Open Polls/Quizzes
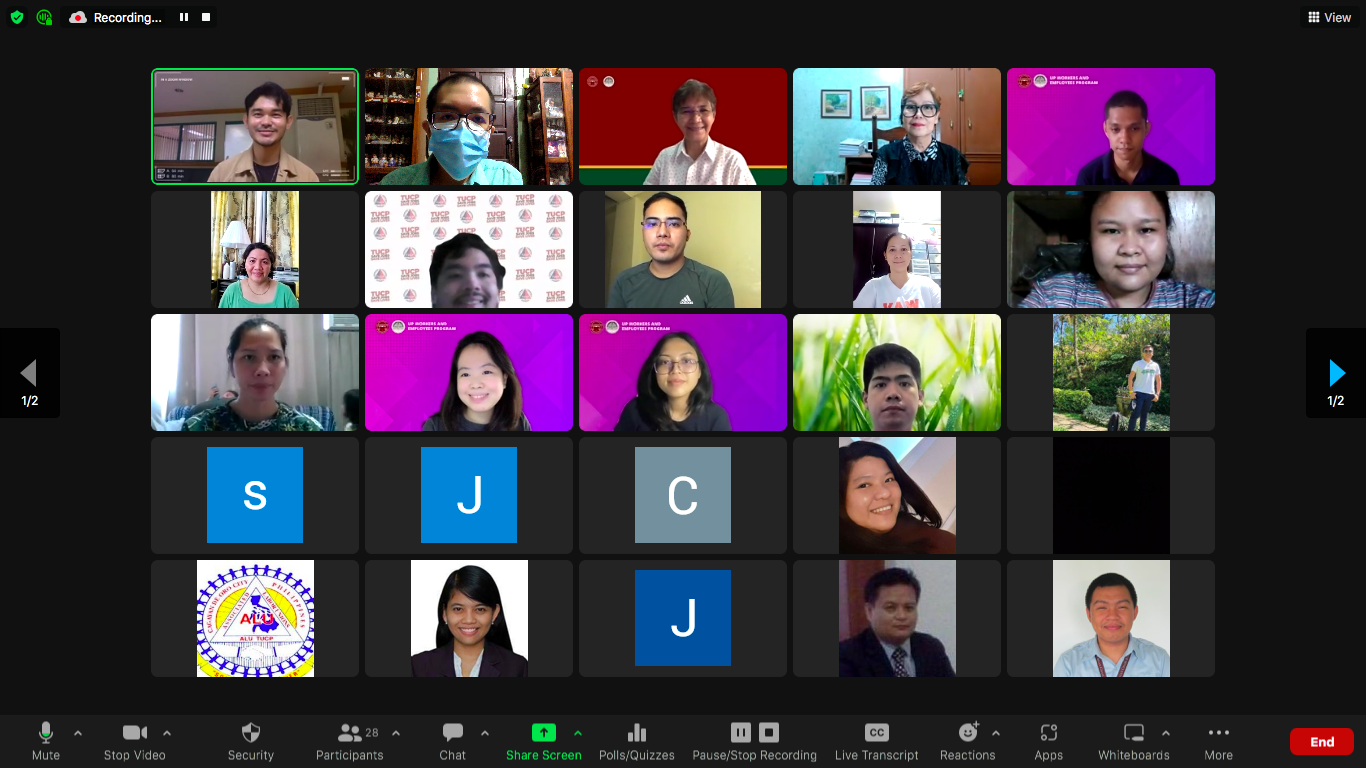The image size is (1366, 768). pos(636,740)
